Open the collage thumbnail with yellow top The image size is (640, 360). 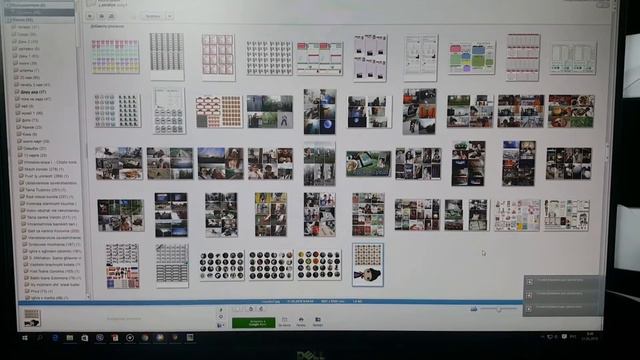pos(271,215)
